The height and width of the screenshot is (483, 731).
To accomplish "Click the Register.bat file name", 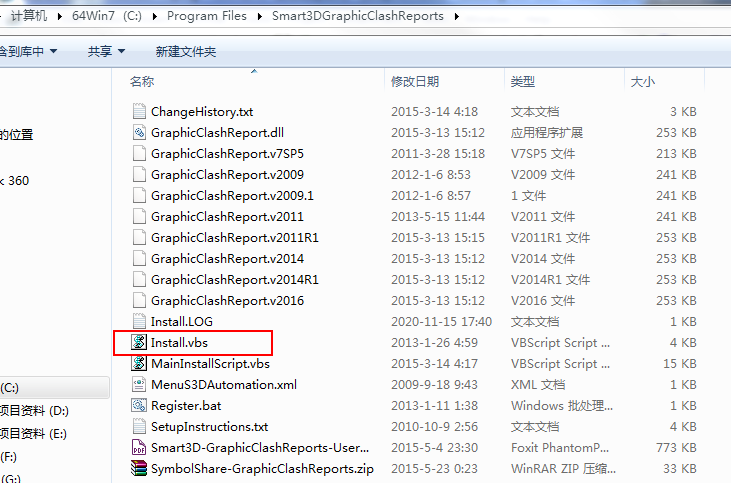I will 186,406.
